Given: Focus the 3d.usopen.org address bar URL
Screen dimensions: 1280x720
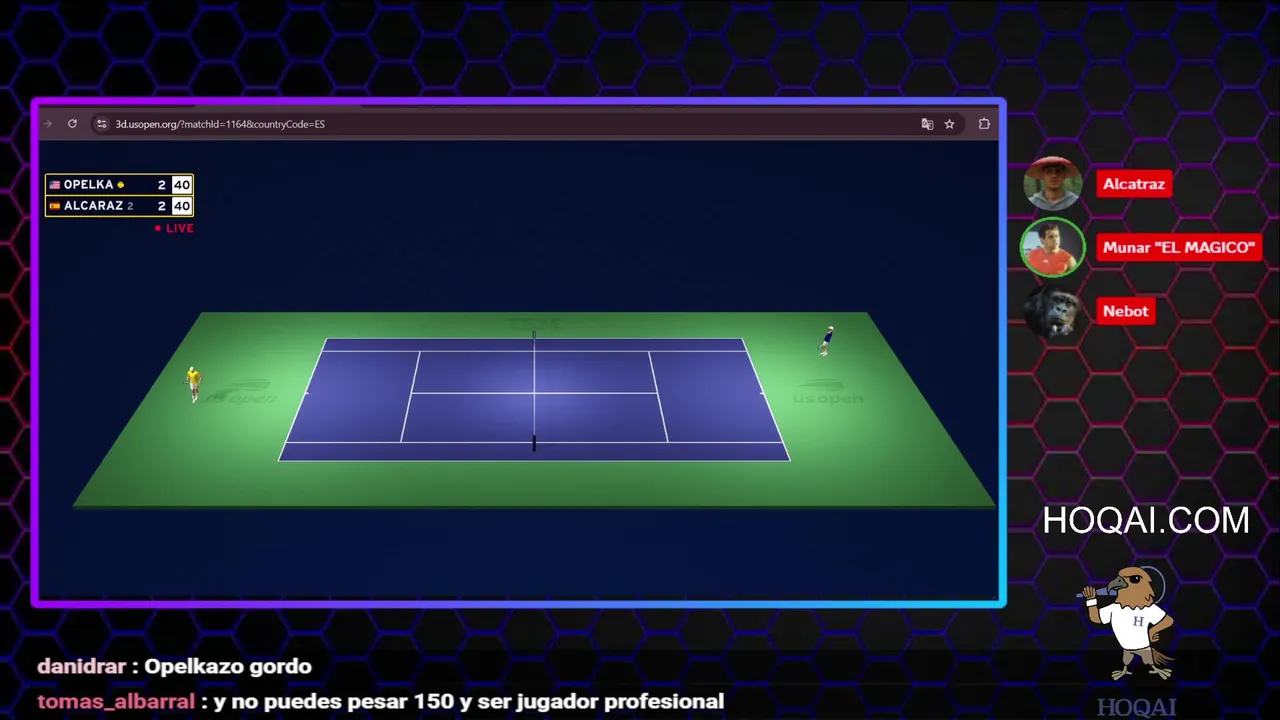Looking at the screenshot, I should pos(220,124).
